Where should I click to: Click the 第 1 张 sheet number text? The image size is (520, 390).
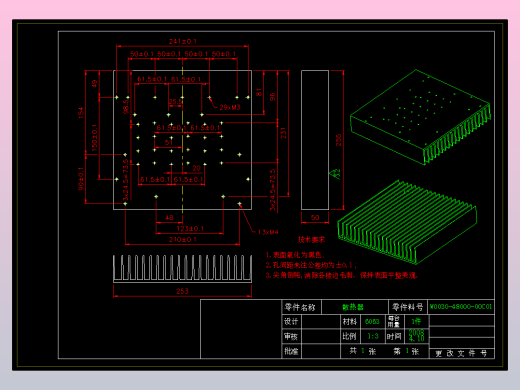pos(406,351)
